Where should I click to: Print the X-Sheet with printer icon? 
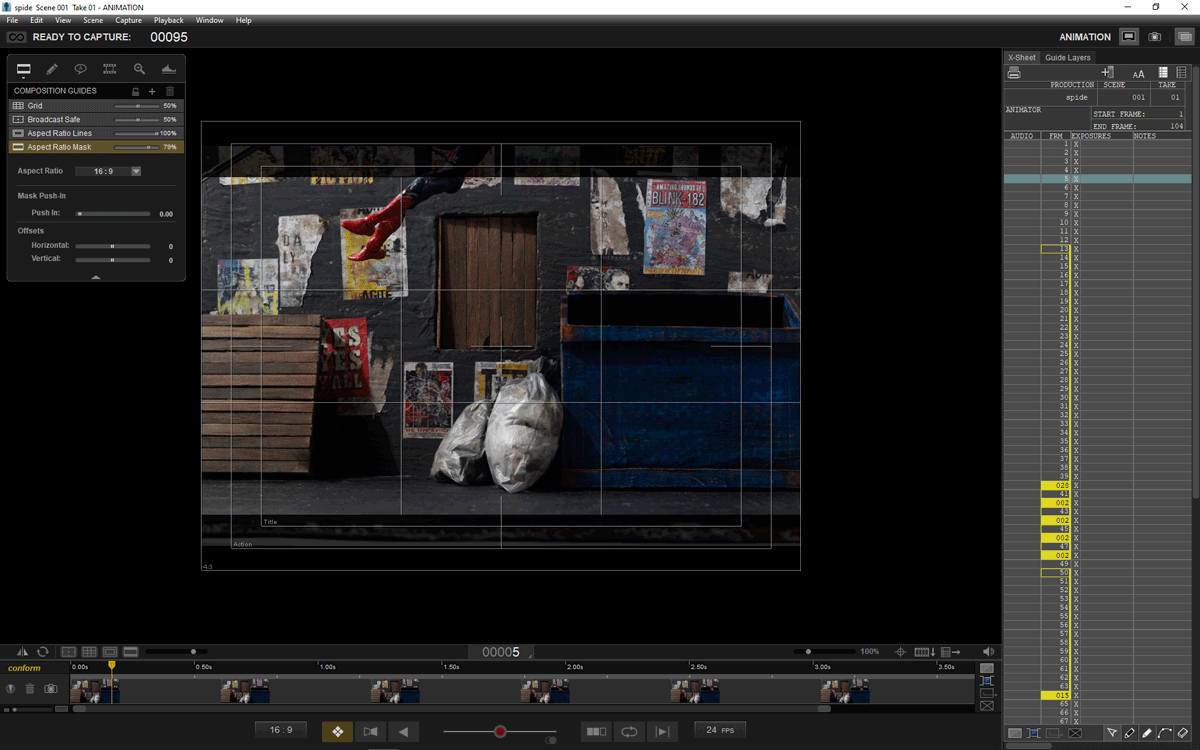click(x=1014, y=73)
